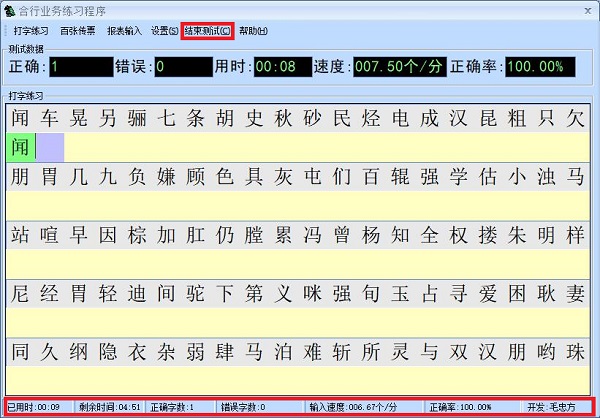Click the 正确率 display showing 100.00%
600x418 pixels.
click(x=539, y=67)
